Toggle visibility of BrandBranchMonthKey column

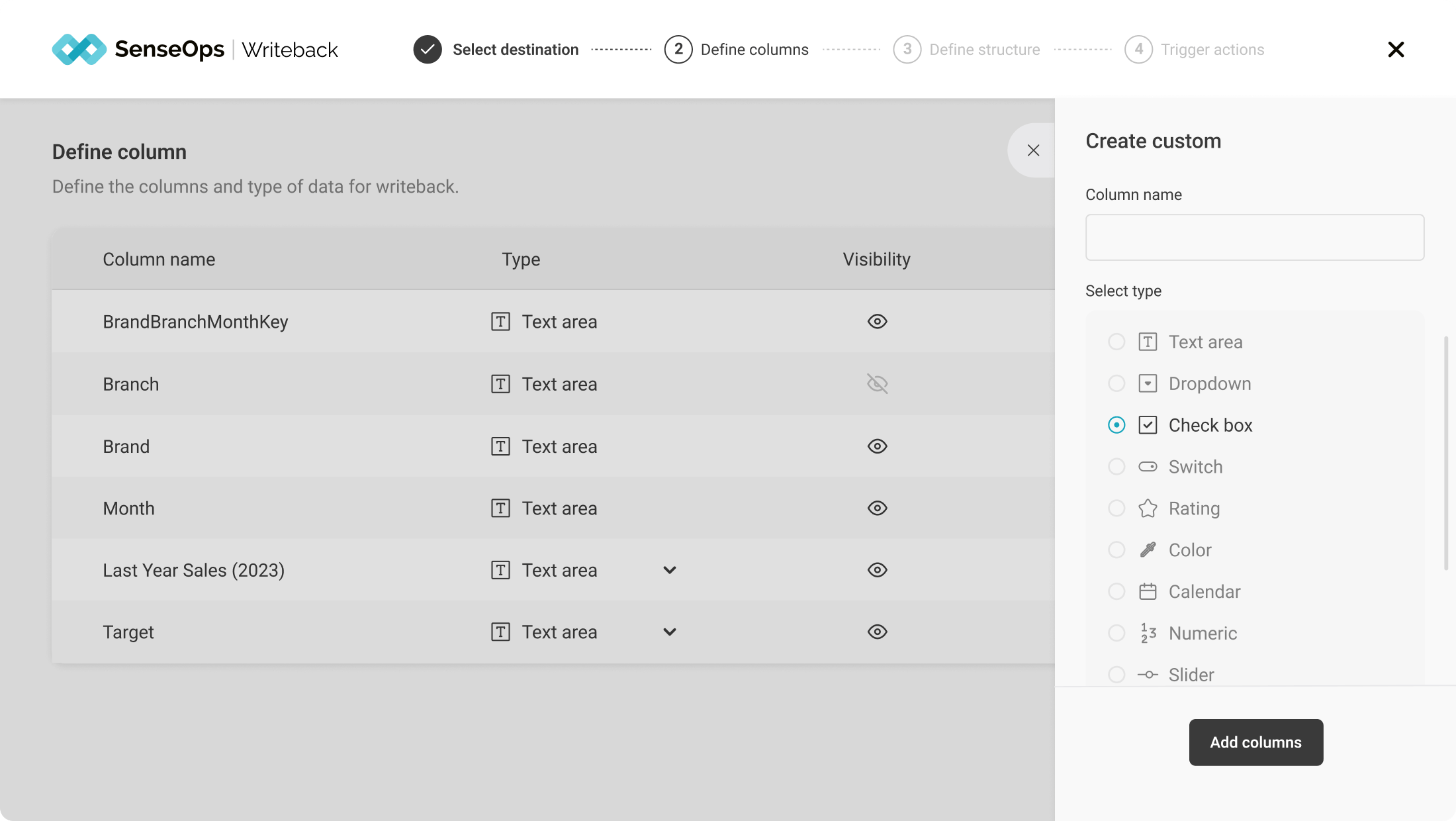878,322
